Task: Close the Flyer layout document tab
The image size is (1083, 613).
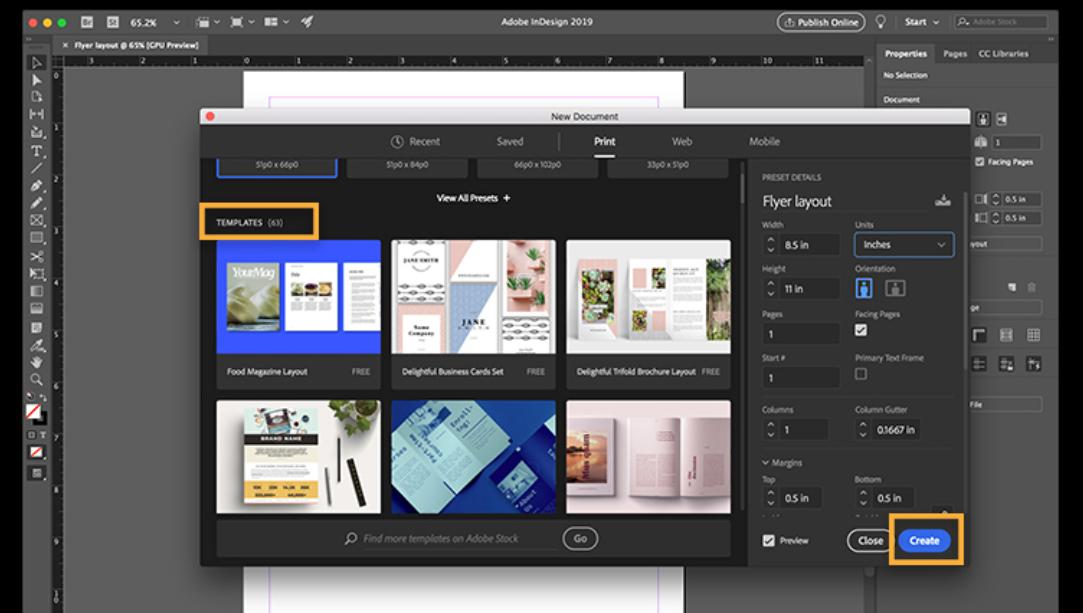Action: 66,45
